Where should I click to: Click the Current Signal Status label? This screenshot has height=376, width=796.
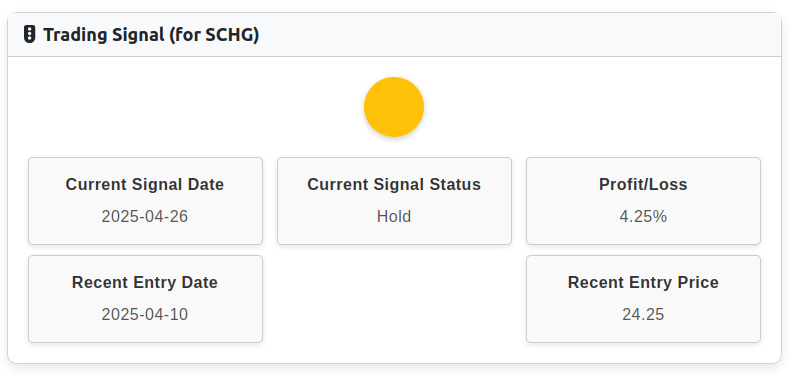394,184
